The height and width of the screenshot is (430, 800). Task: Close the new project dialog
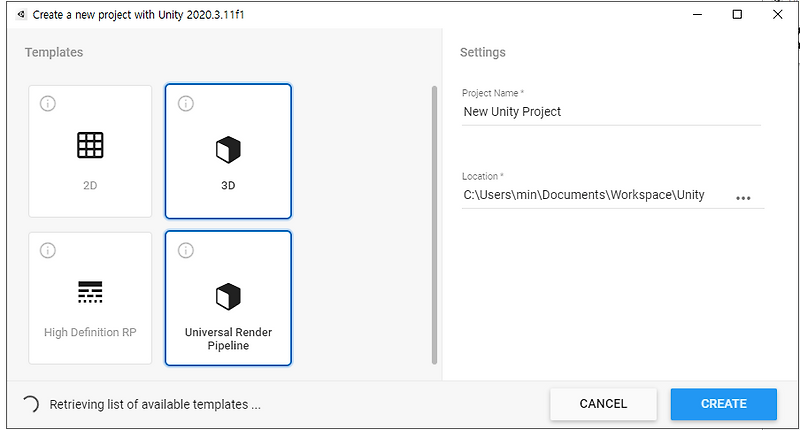coord(778,14)
